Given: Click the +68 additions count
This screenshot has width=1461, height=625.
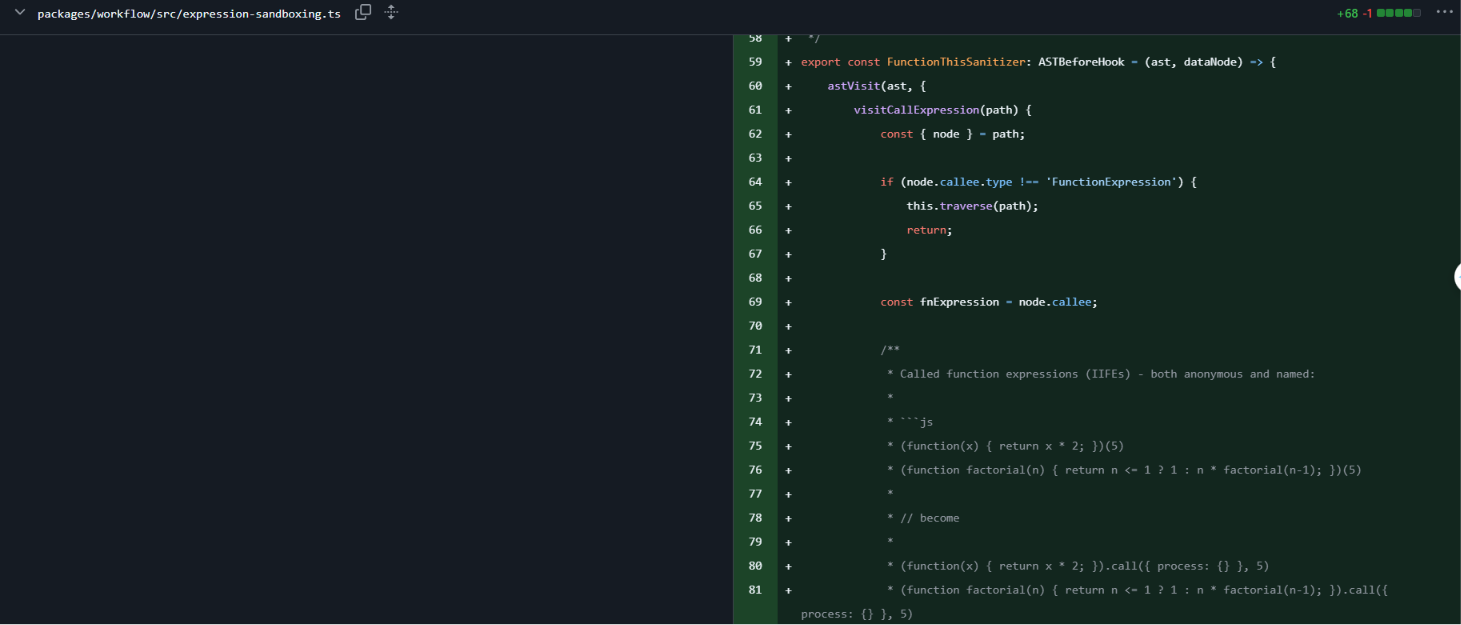Looking at the screenshot, I should click(1347, 14).
